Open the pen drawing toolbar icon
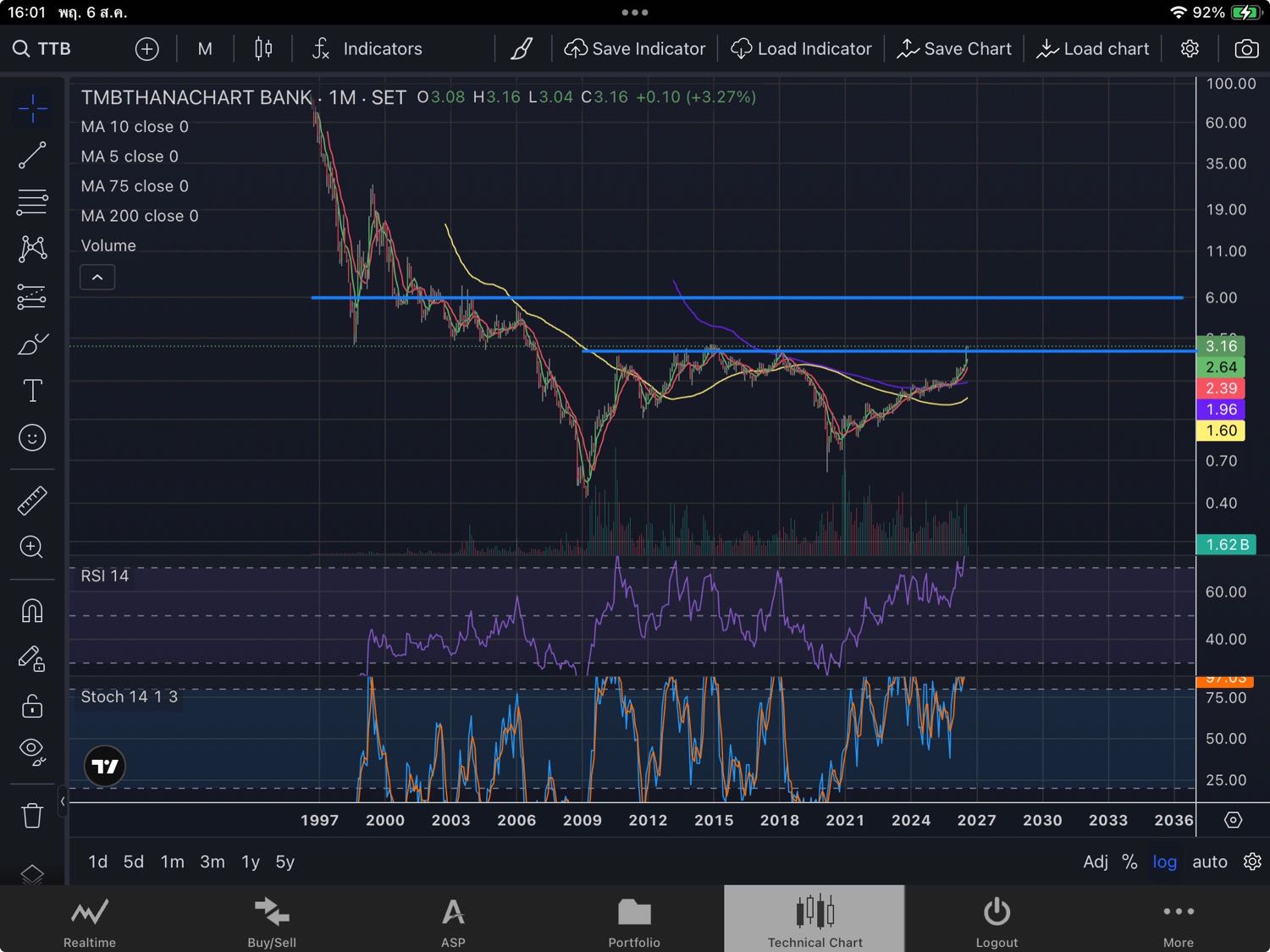The image size is (1270, 952). pyautogui.click(x=522, y=49)
